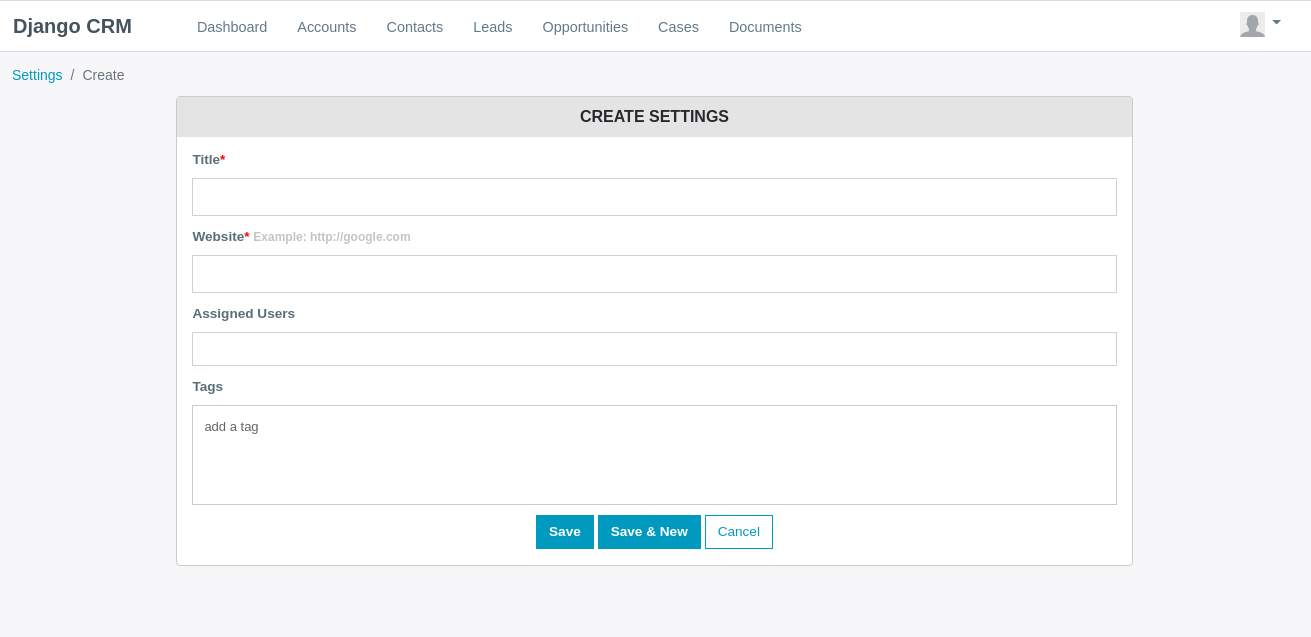Open the Dashboard menu item

232,27
